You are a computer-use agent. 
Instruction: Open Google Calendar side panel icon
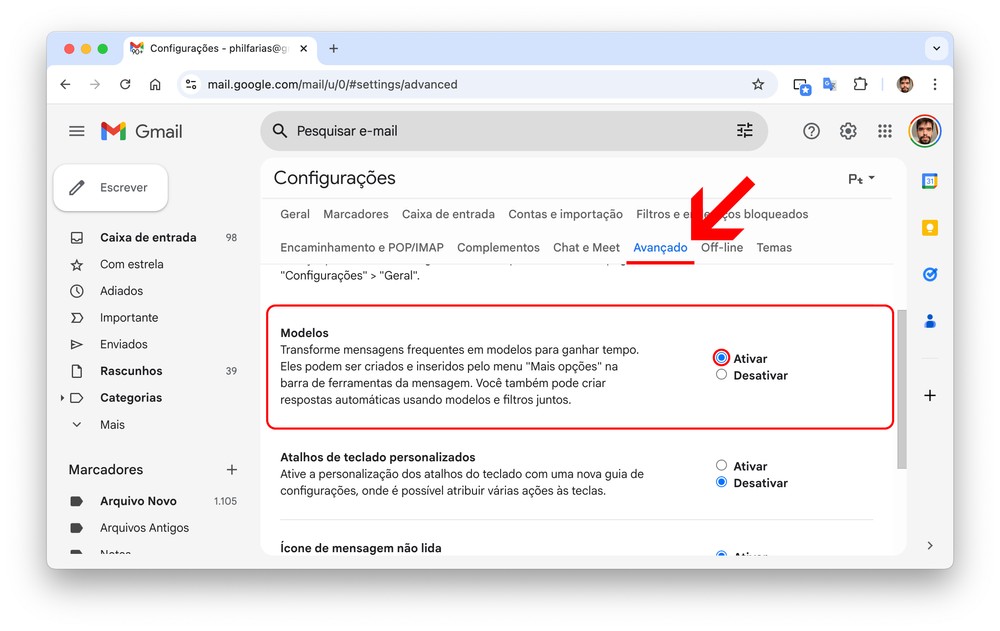[930, 181]
